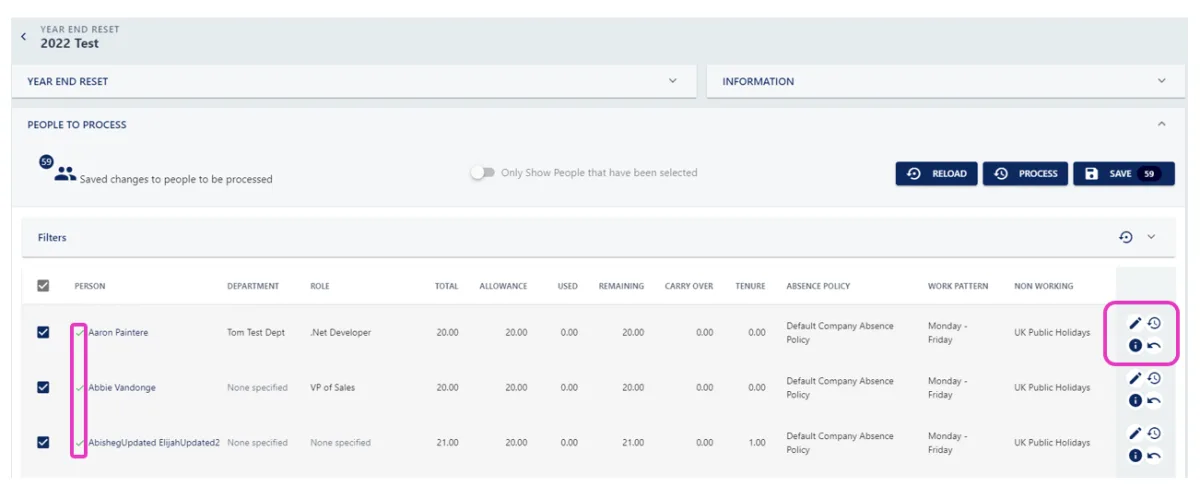Click the 21.00 total for AbishegUpdated ElijahUpdated2
The height and width of the screenshot is (499, 1200).
point(447,442)
